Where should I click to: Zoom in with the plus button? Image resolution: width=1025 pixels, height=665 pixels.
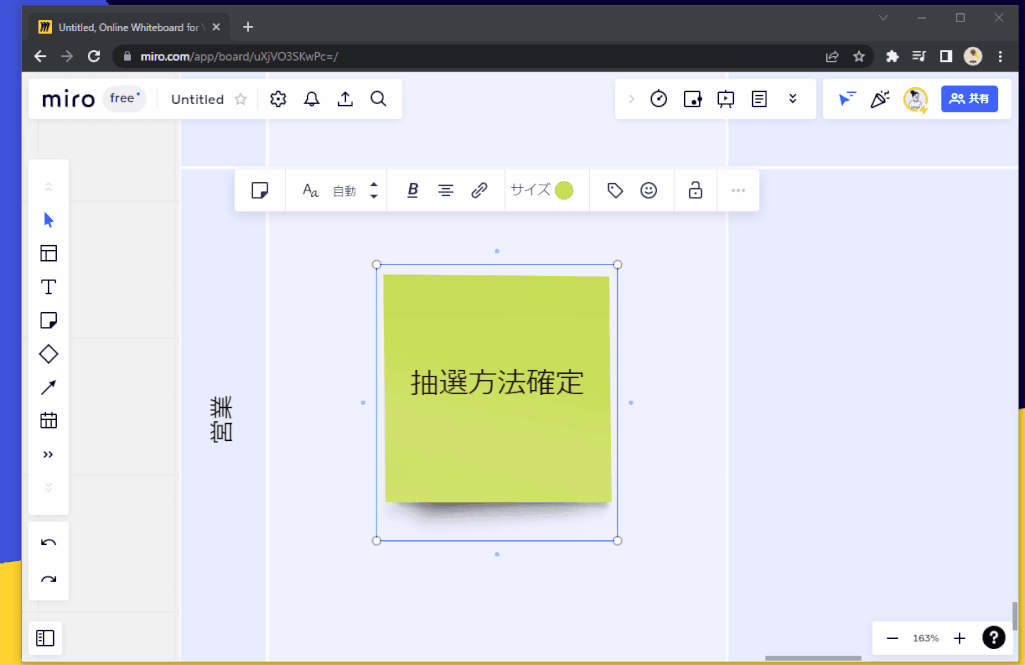[x=960, y=638]
